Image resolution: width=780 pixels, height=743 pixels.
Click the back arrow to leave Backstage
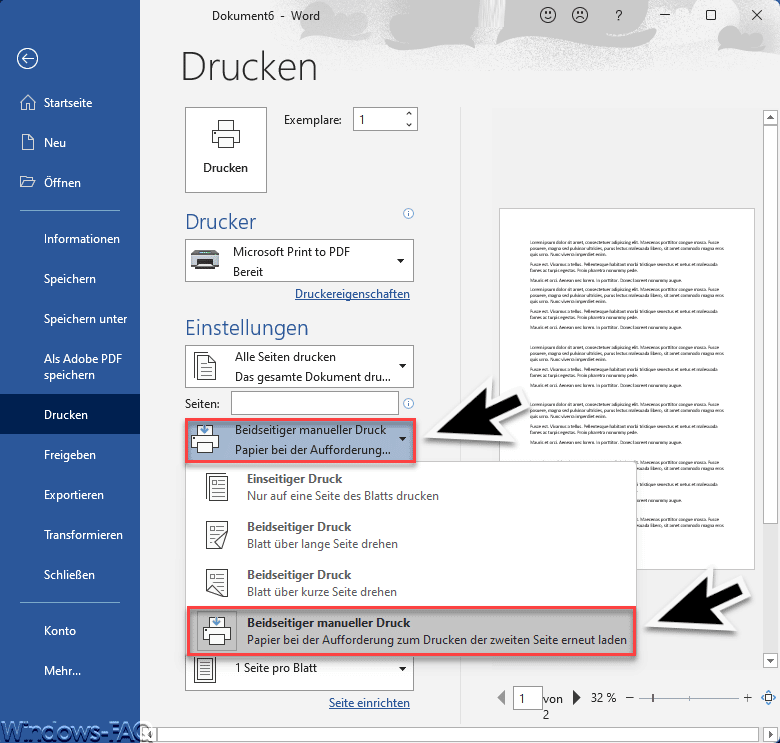27,59
